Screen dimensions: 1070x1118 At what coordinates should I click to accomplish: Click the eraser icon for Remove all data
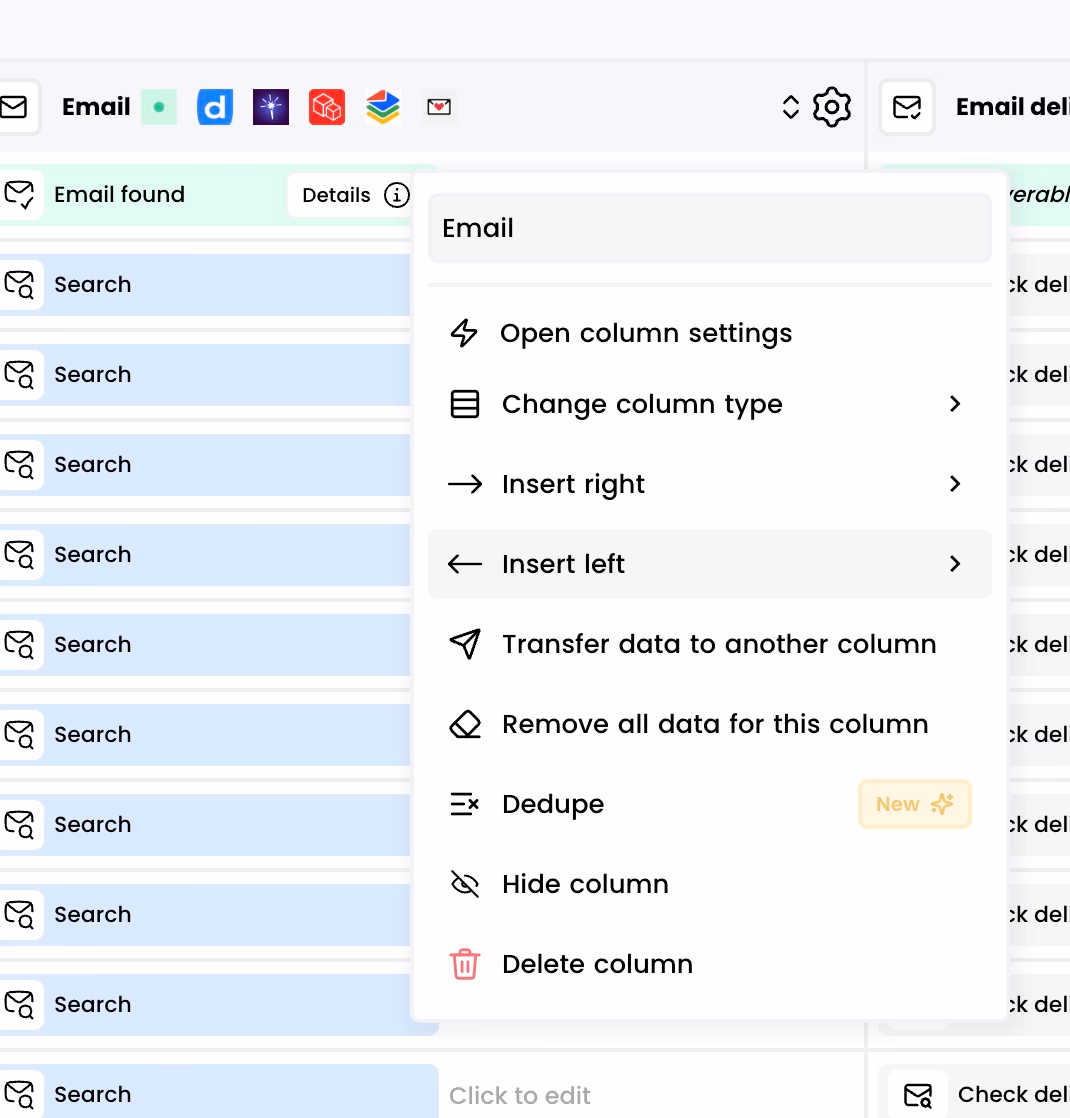[465, 724]
